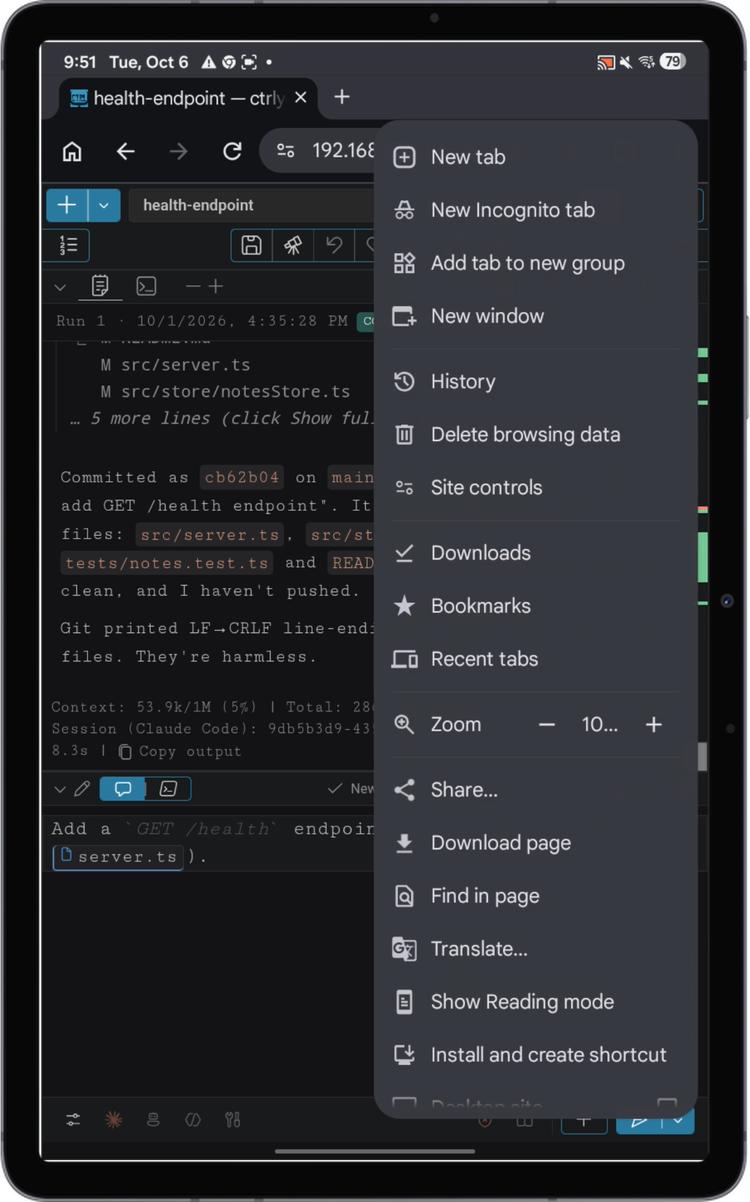The width and height of the screenshot is (750, 1202).
Task: Select the chat mode toggle button
Action: pyautogui.click(x=123, y=789)
